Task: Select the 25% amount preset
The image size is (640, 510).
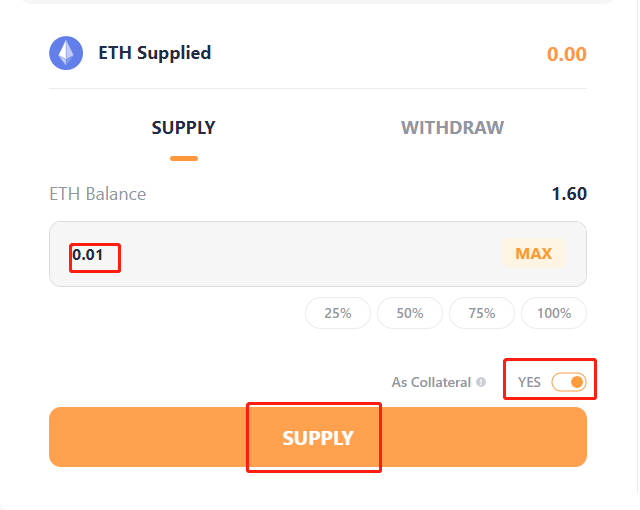Action: (338, 313)
